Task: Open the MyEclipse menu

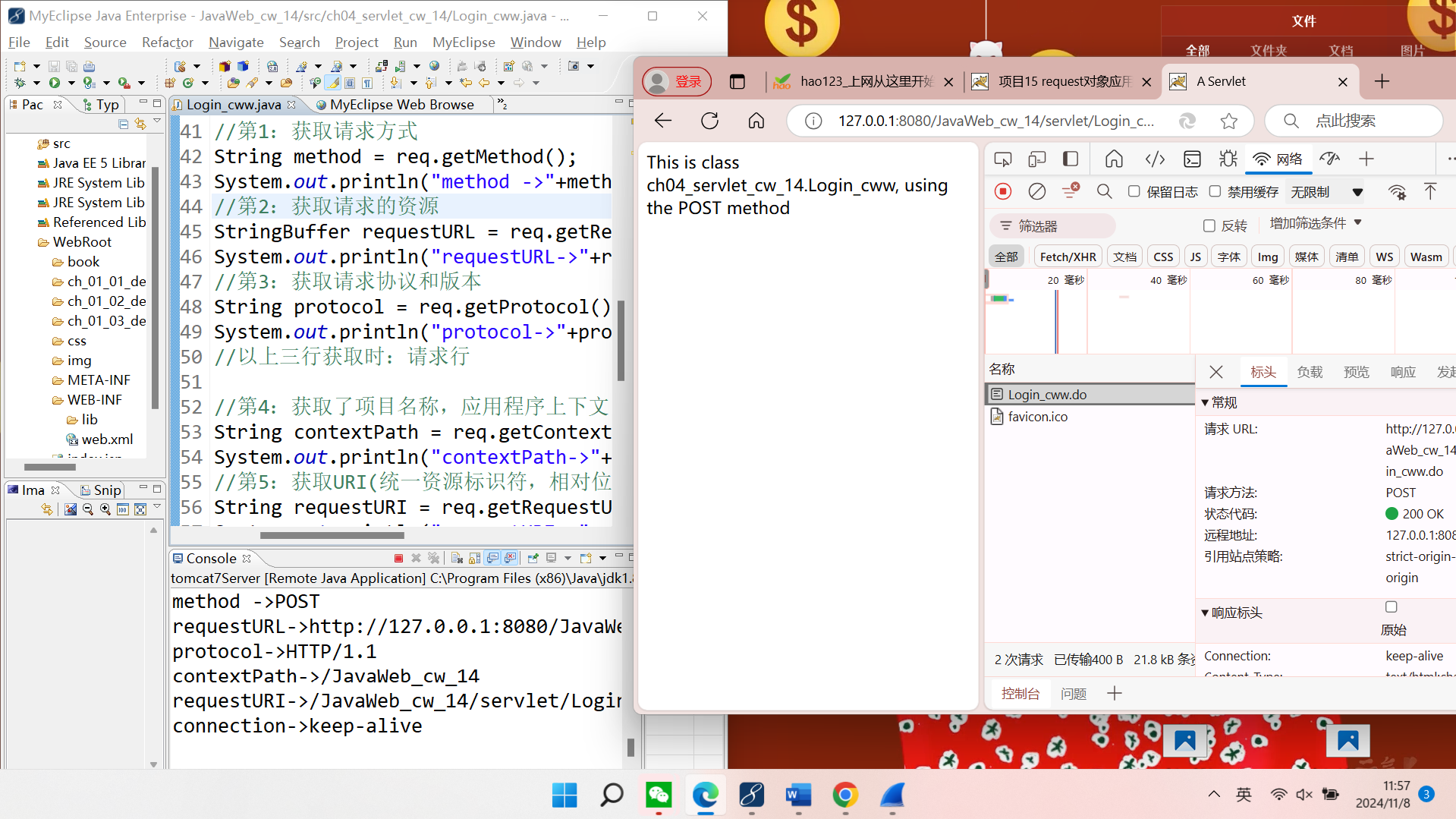Action: click(464, 43)
